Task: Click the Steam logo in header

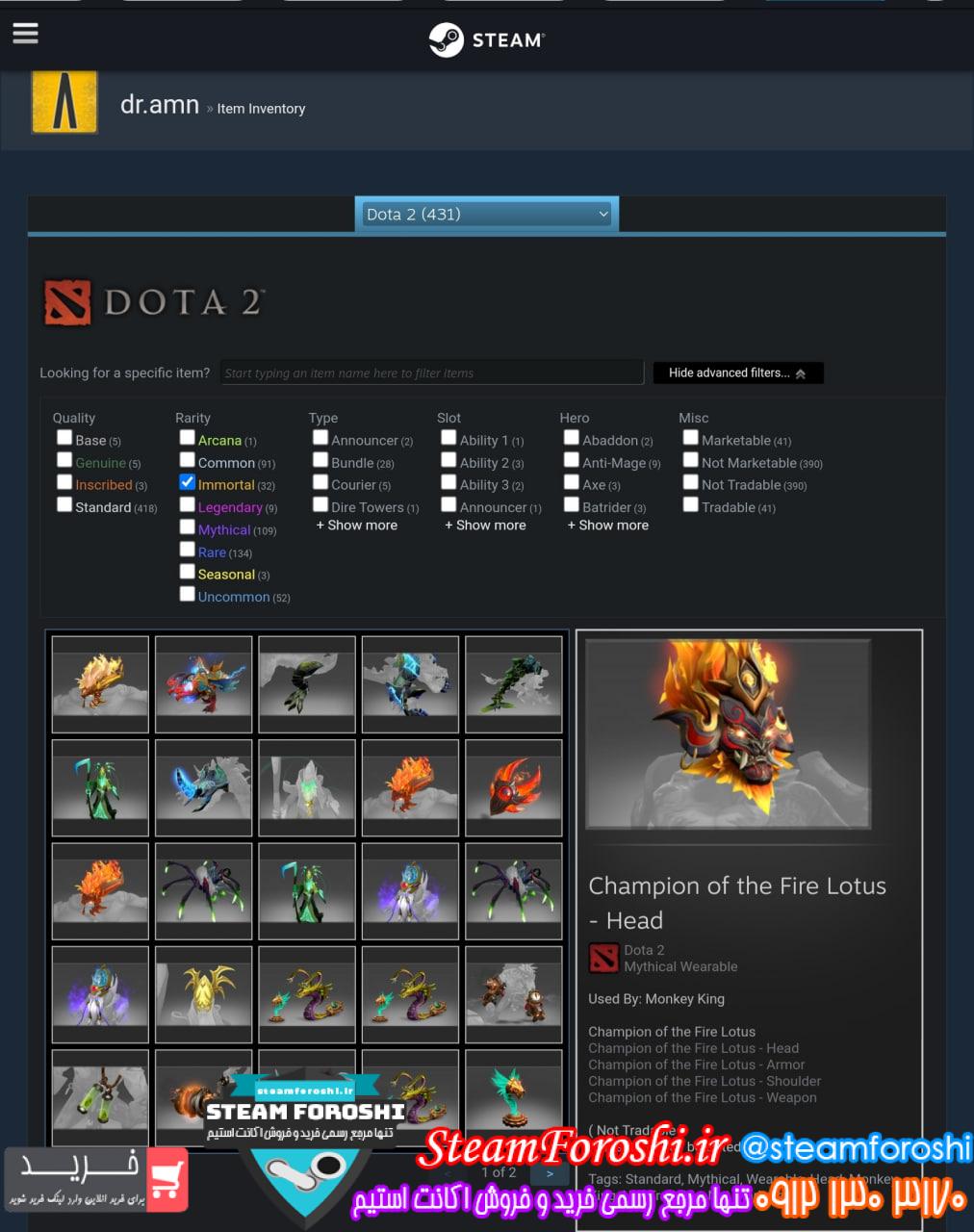Action: click(x=487, y=39)
